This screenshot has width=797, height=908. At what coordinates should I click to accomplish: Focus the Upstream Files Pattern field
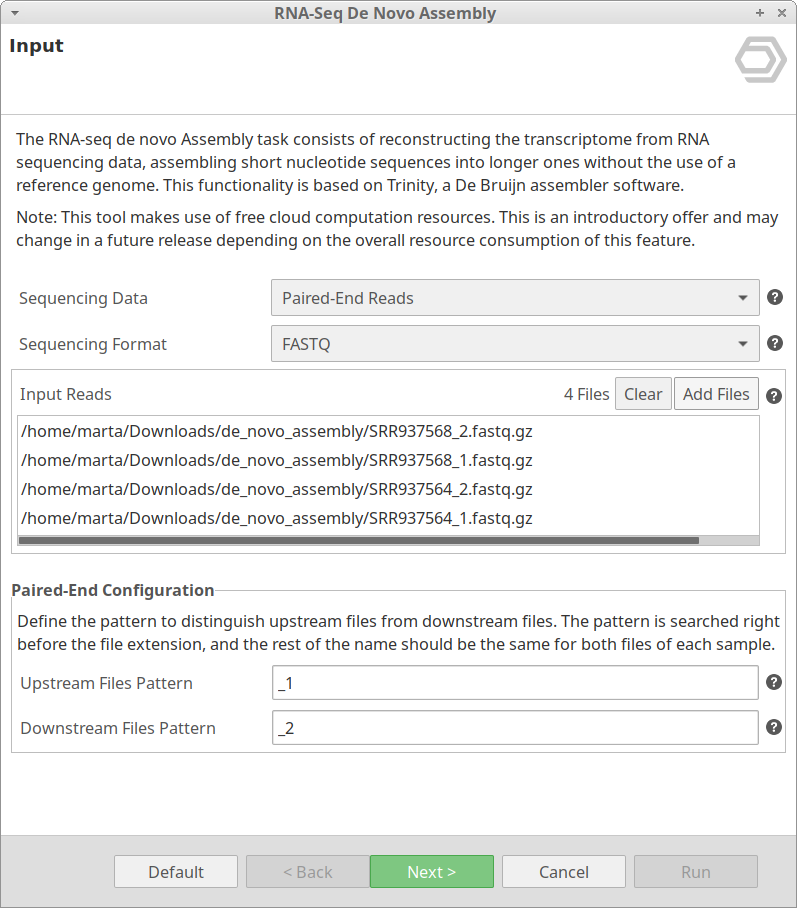click(514, 683)
